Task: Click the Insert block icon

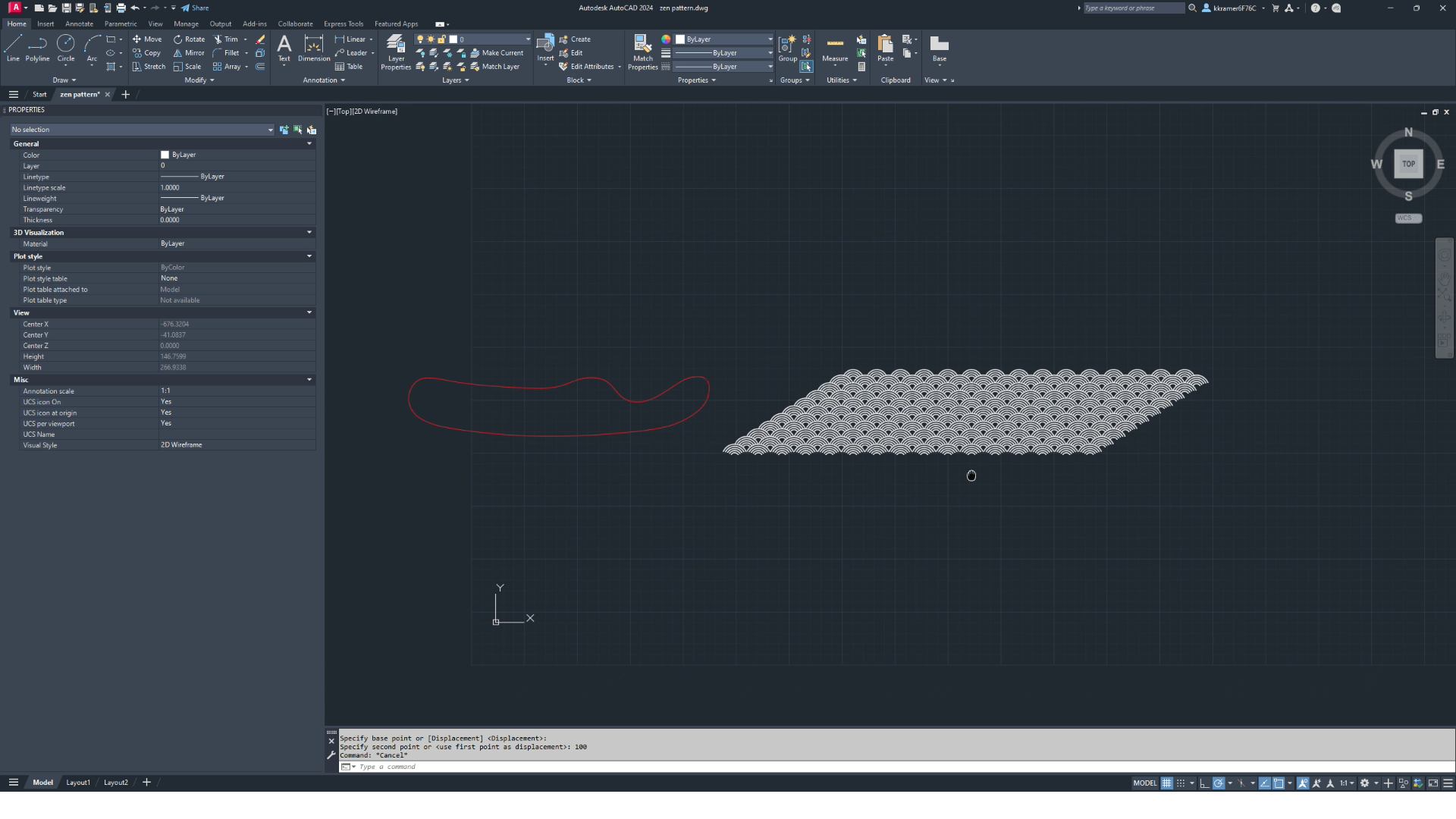Action: [545, 48]
